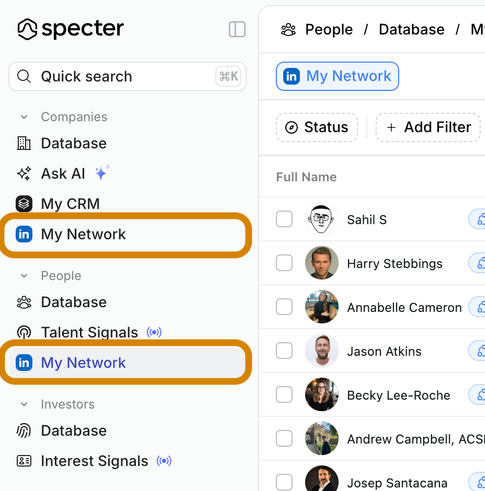
Task: Open the Companies Database building item
Action: click(x=62, y=143)
